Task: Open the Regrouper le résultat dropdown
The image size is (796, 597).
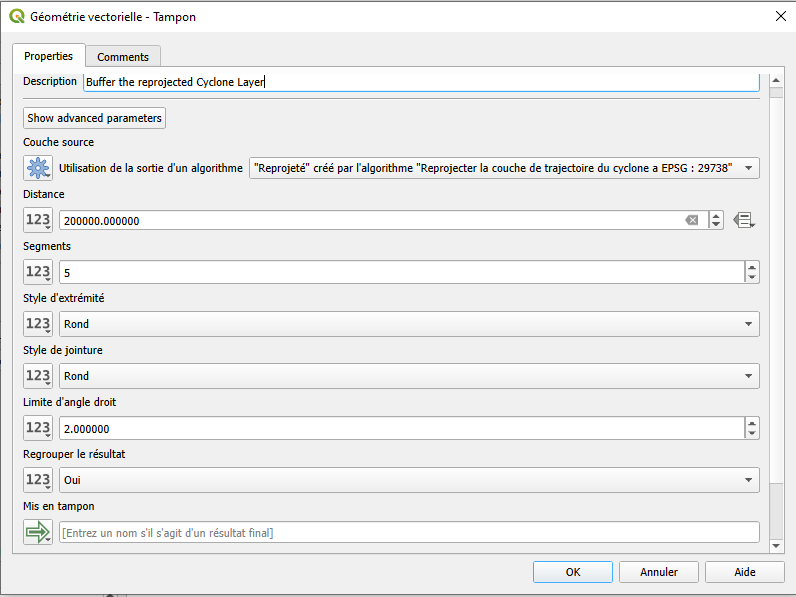Action: click(x=409, y=480)
